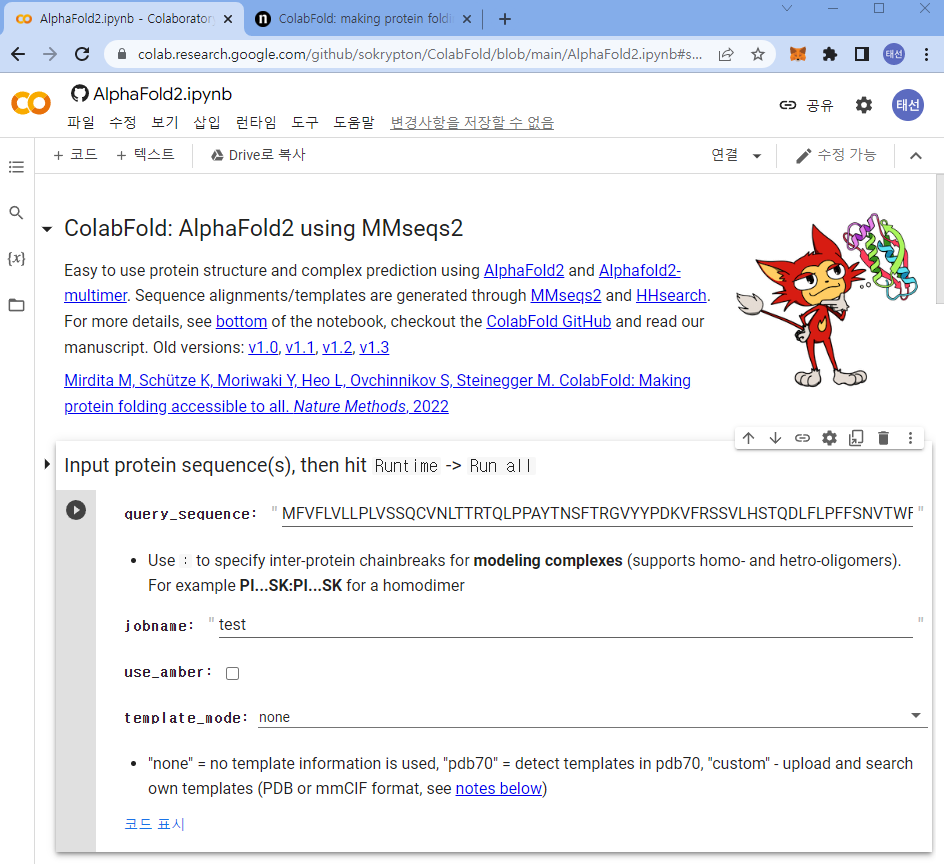Open the template_mode dropdown
Viewport: 944px width, 864px height.
point(592,717)
